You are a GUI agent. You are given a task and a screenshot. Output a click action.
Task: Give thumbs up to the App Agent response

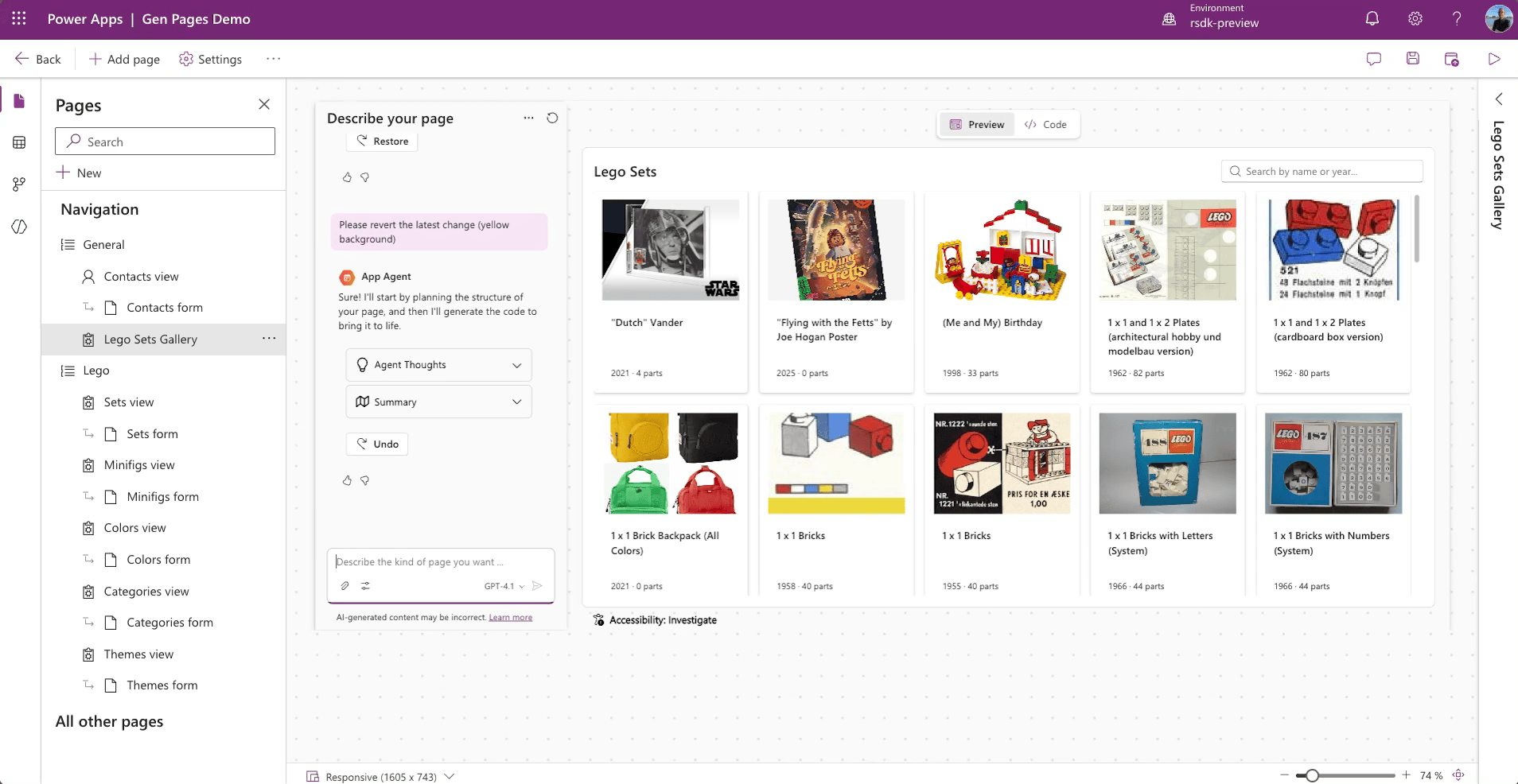click(346, 480)
